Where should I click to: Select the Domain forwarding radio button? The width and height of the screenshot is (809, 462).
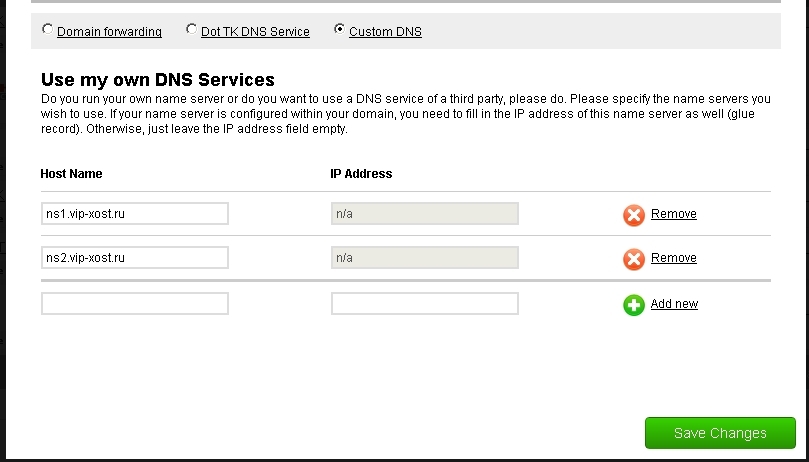(47, 30)
